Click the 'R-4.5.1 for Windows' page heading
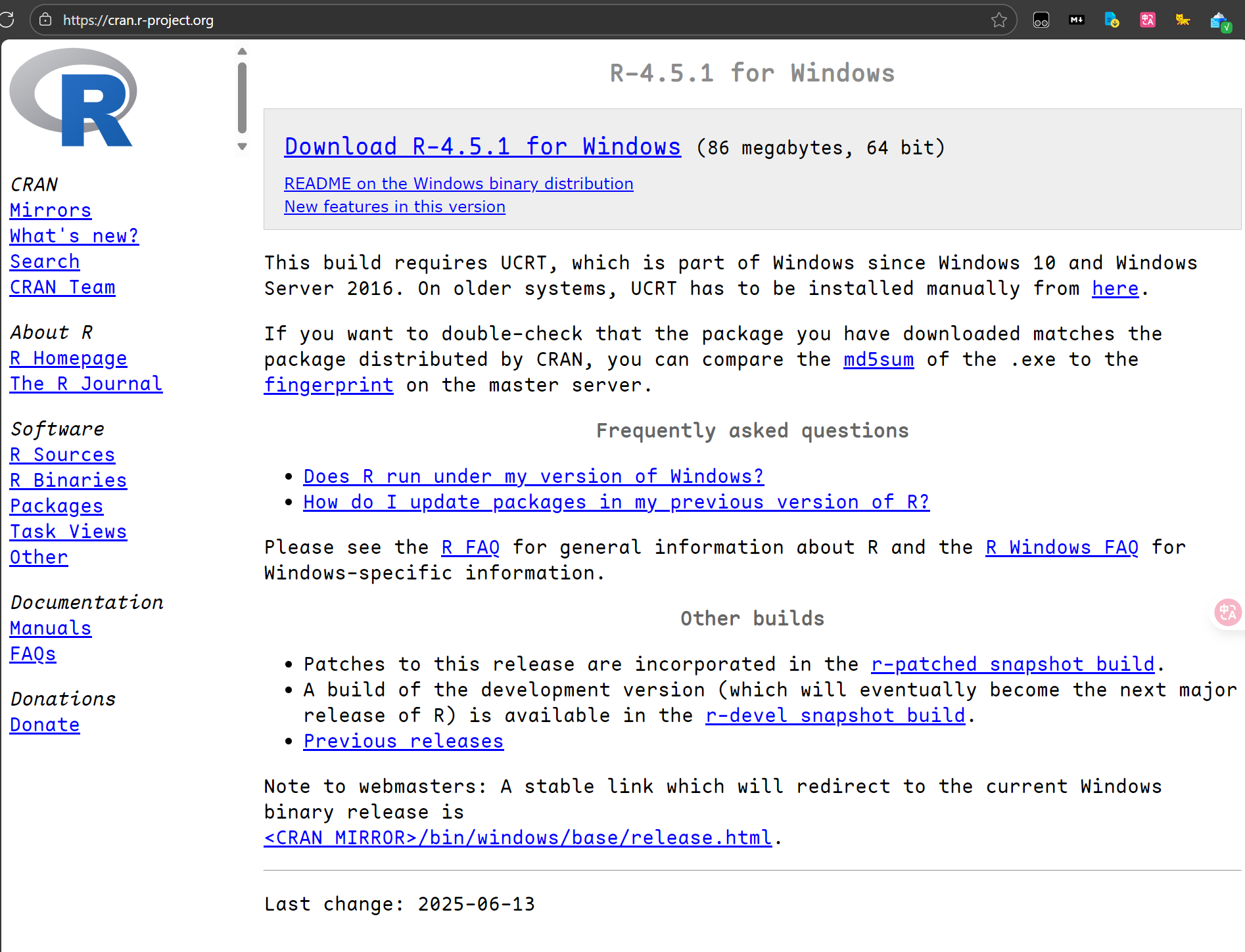The height and width of the screenshot is (952, 1245). 752,73
